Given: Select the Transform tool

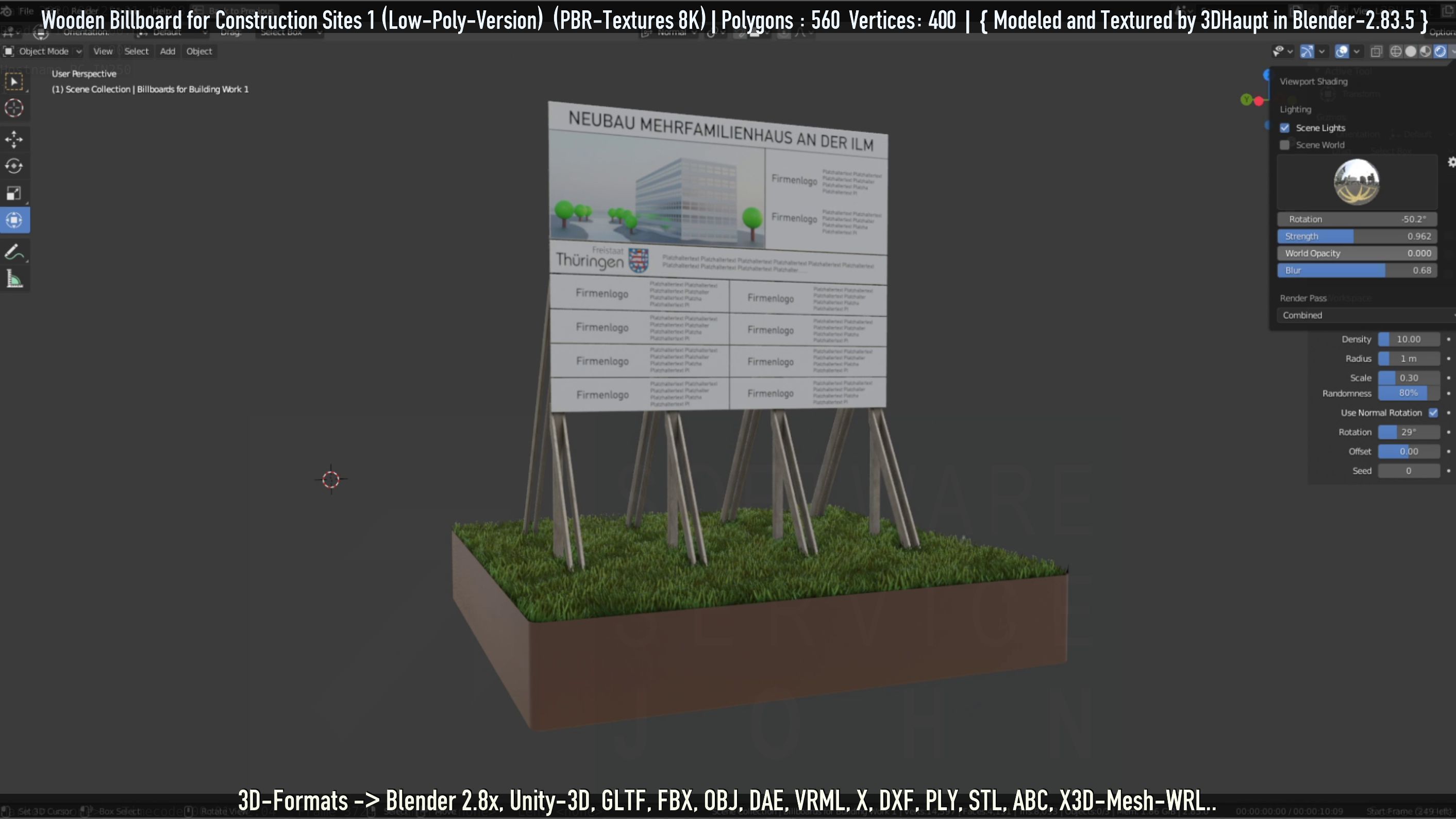Looking at the screenshot, I should [x=14, y=220].
